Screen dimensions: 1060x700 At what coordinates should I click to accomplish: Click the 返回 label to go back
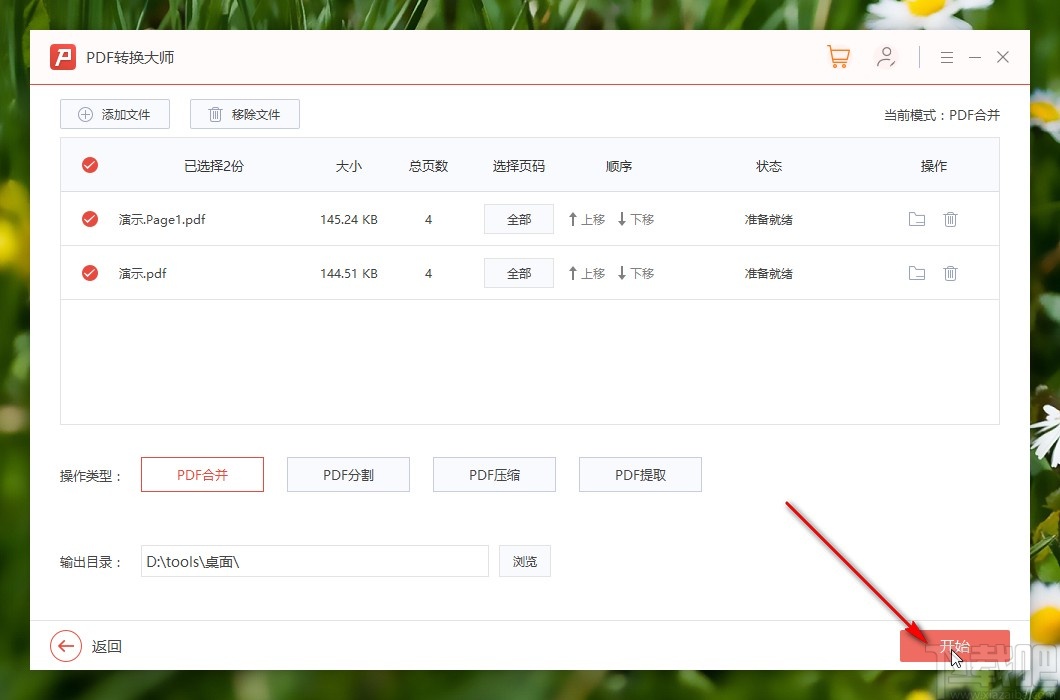107,647
